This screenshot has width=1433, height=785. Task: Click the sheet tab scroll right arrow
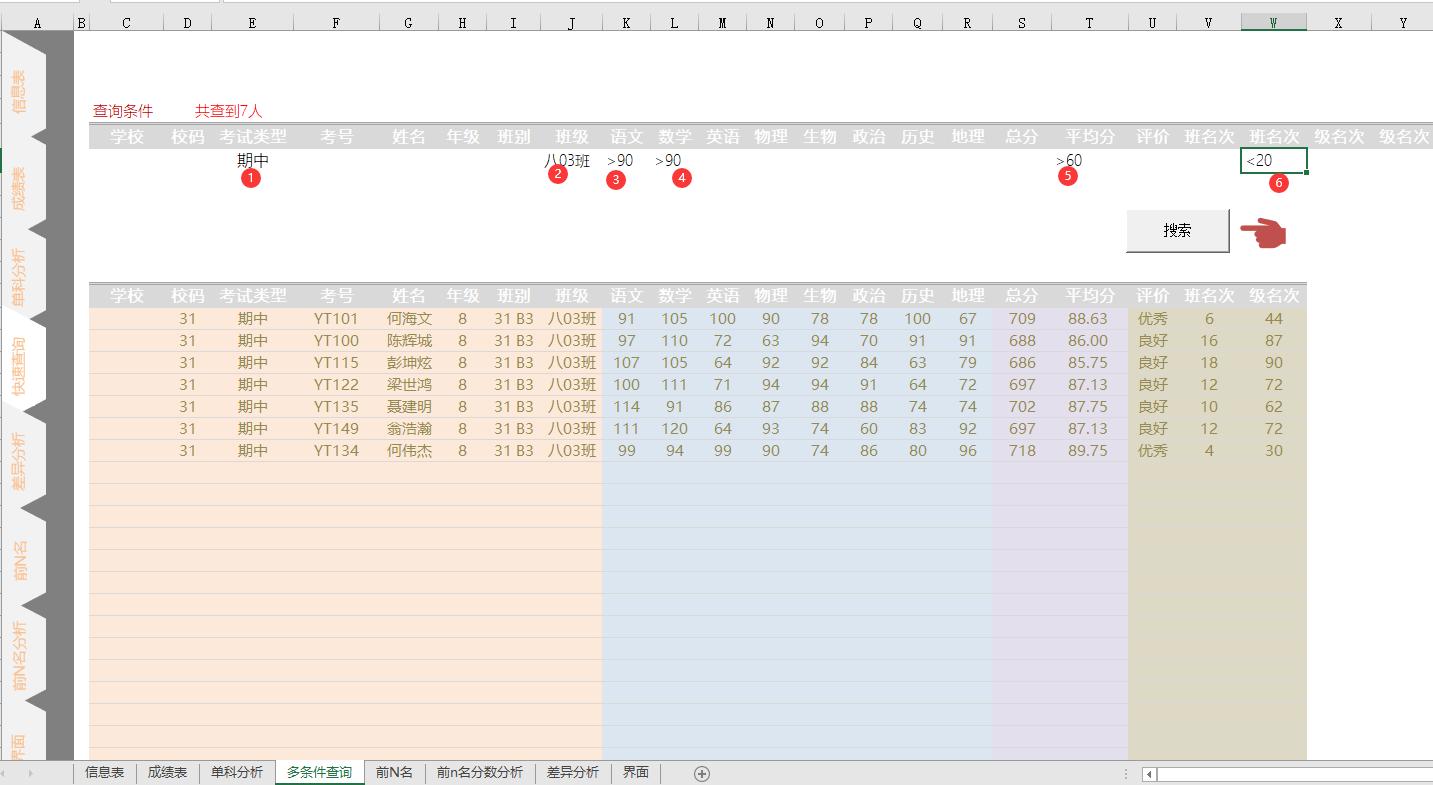(x=31, y=773)
